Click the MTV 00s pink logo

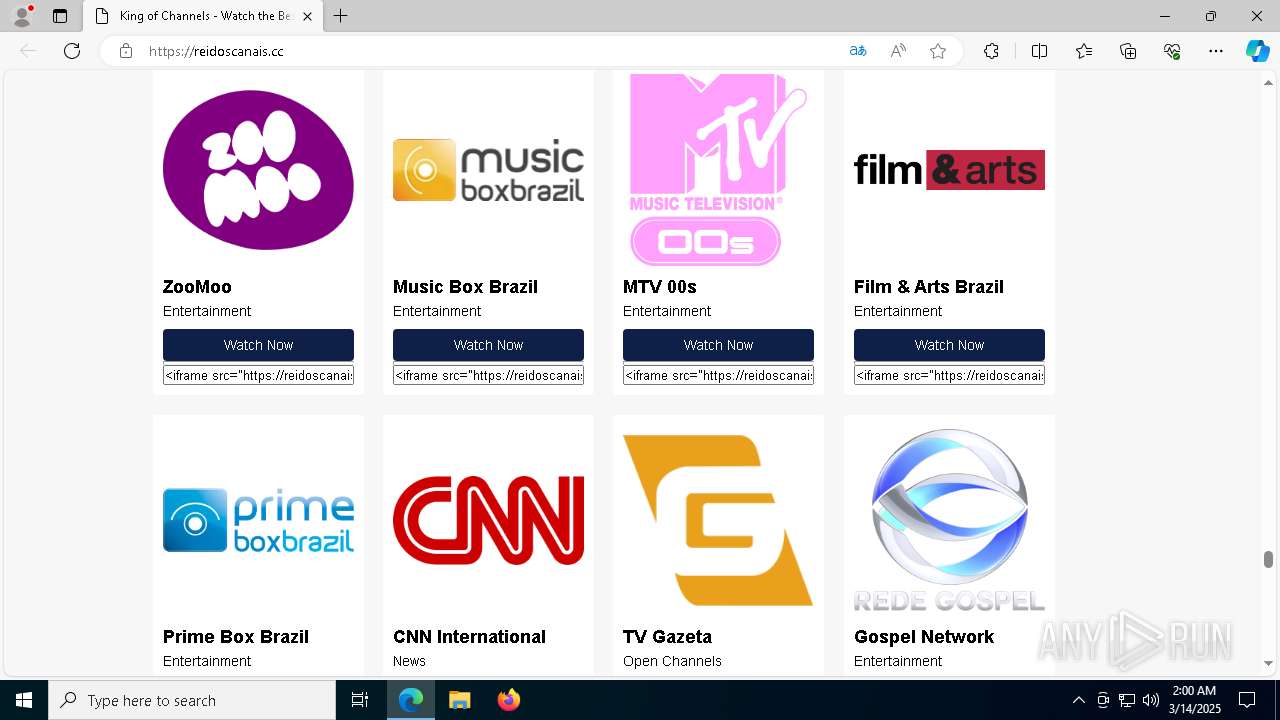pyautogui.click(x=718, y=170)
